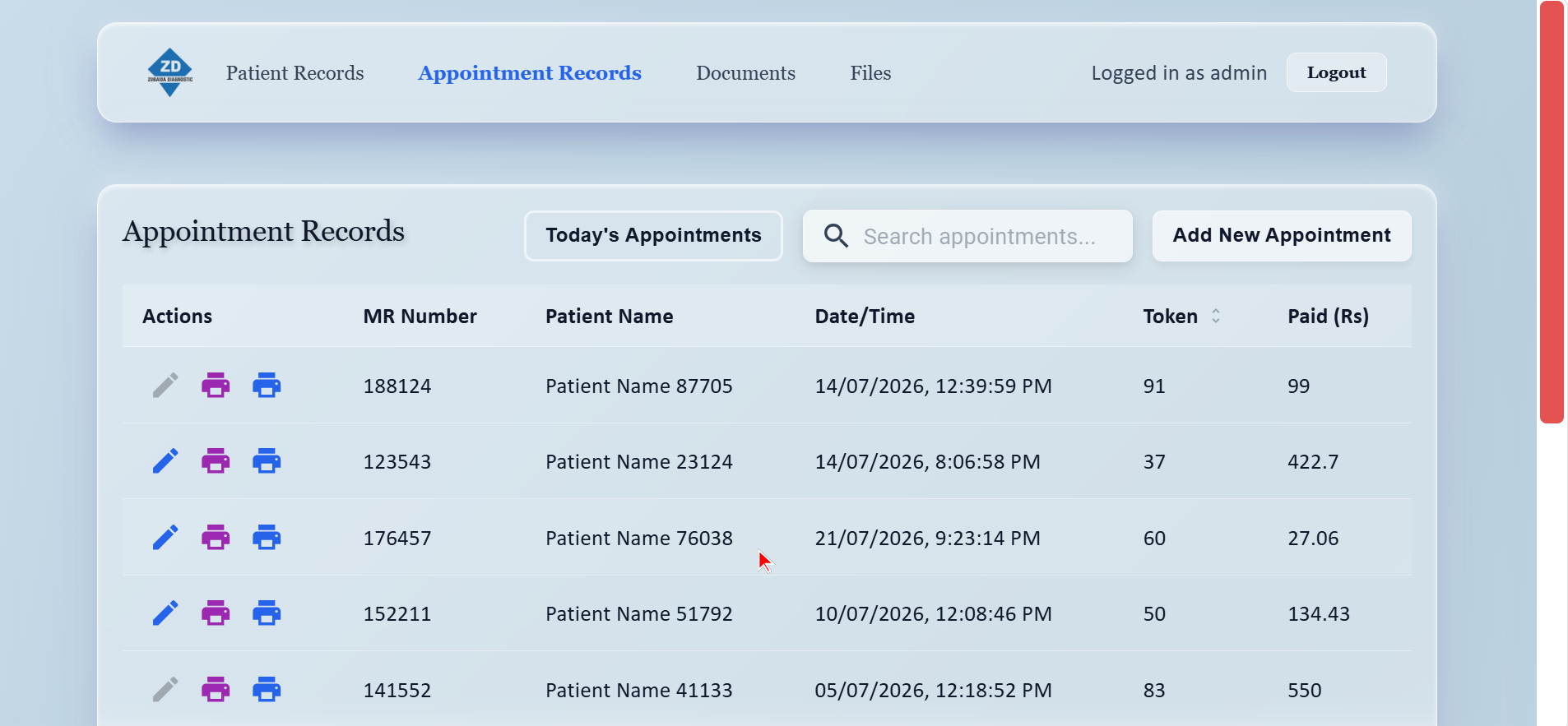Click Paid (Rs) column header

click(1328, 317)
